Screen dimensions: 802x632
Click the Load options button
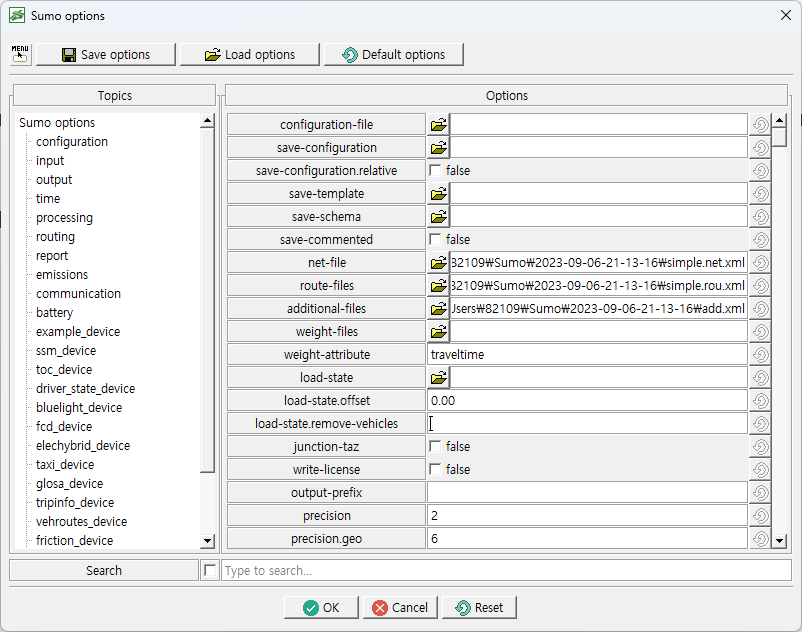pos(250,54)
